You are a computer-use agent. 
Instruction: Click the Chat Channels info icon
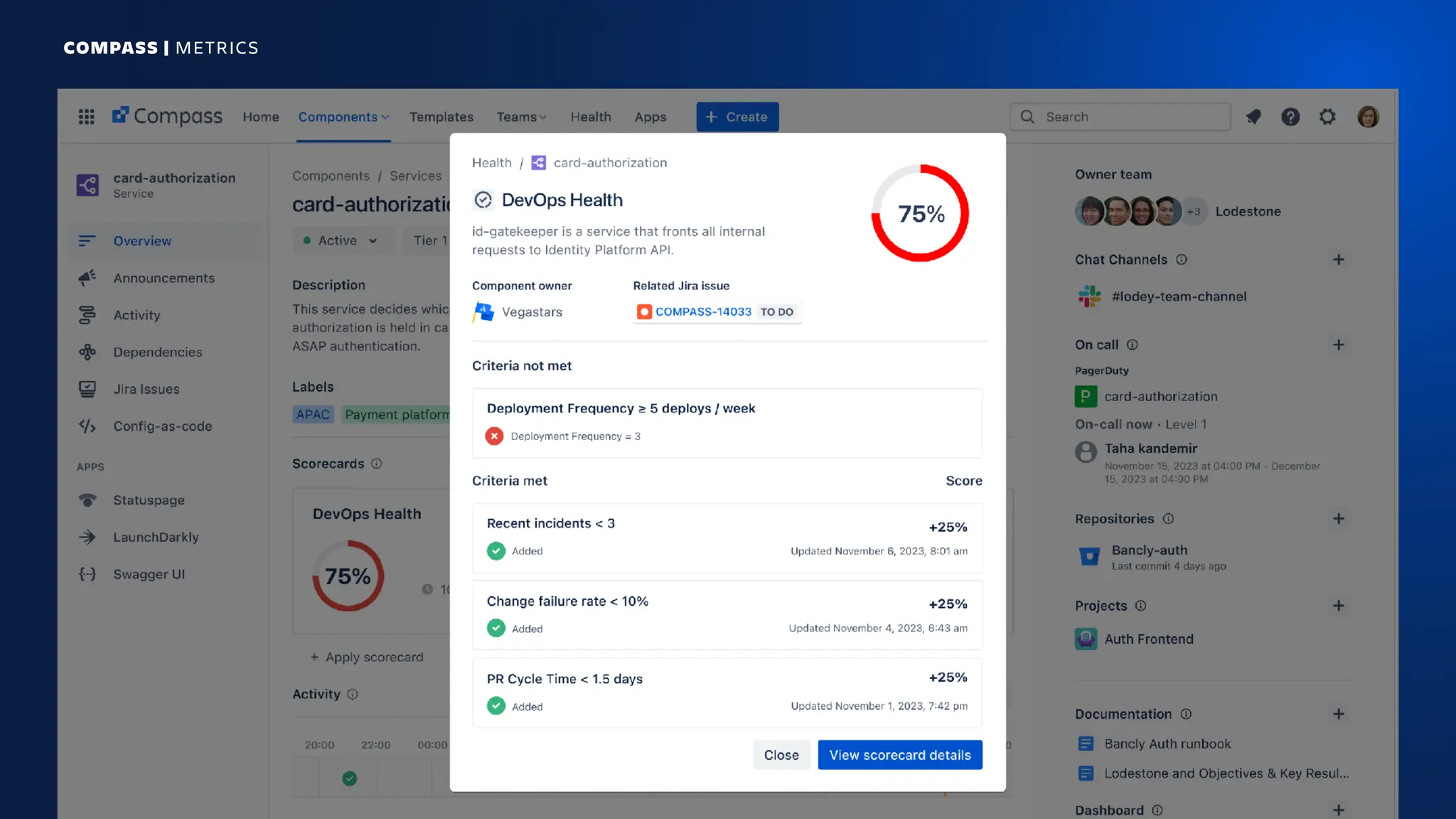(x=1182, y=259)
